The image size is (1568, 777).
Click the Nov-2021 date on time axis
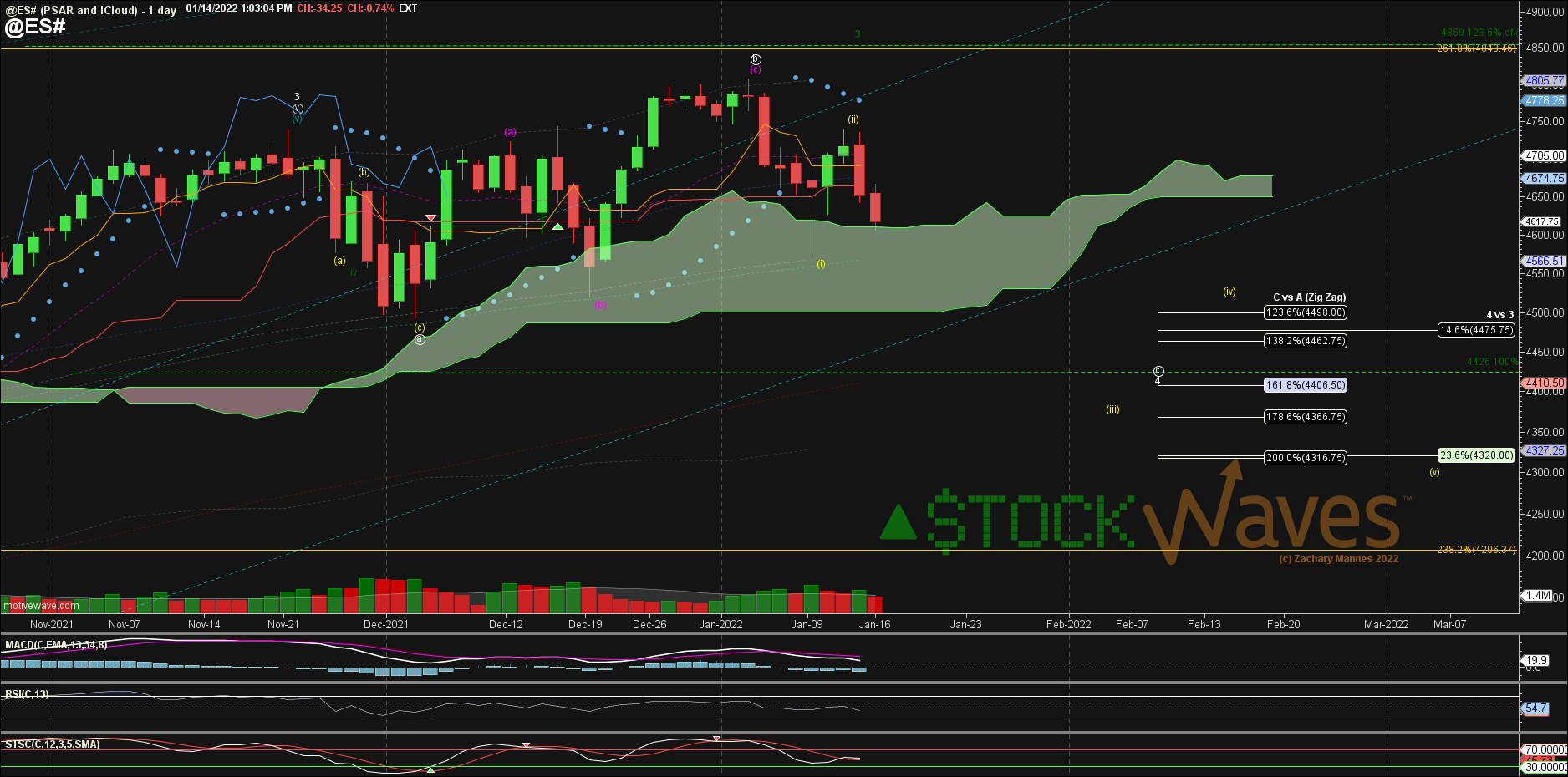coord(52,624)
